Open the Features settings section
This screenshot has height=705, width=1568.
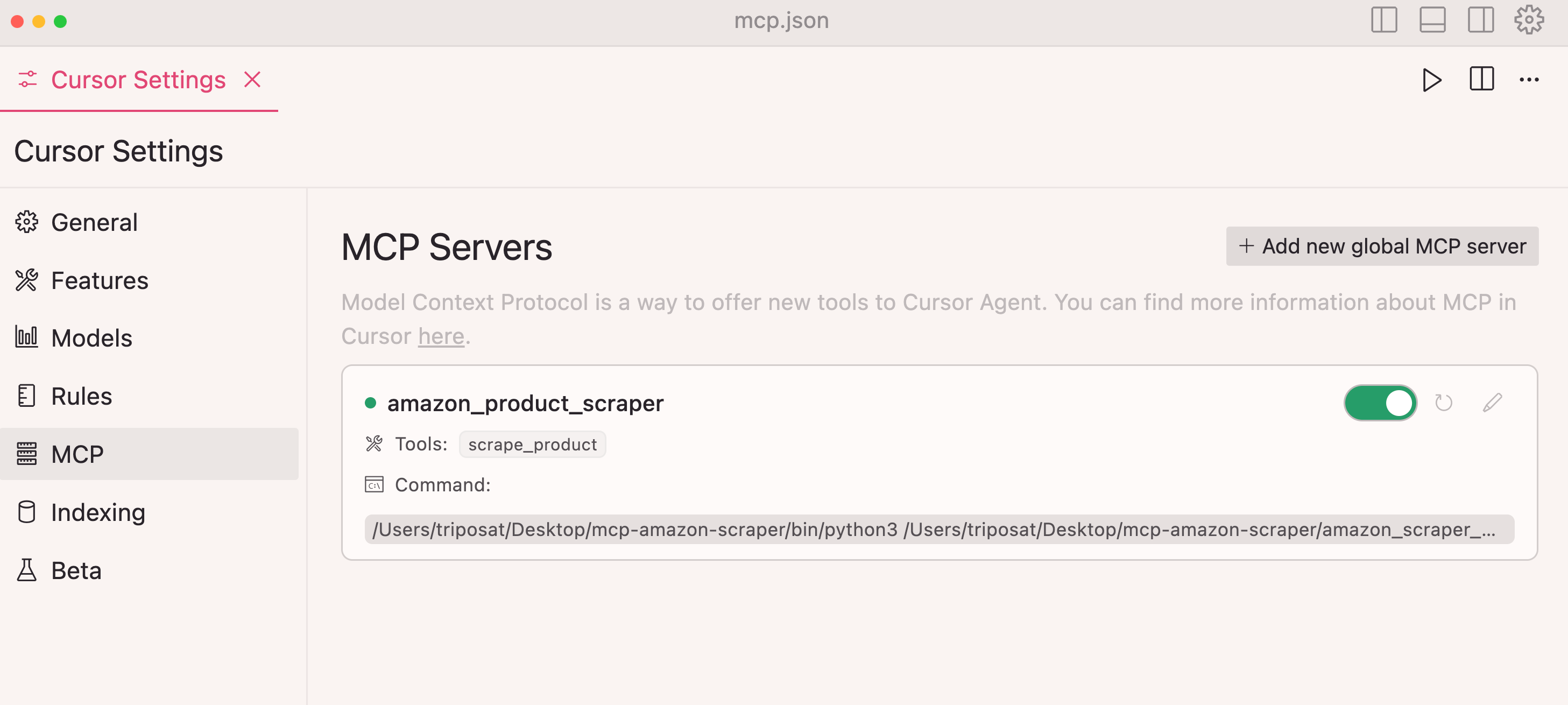coord(149,280)
